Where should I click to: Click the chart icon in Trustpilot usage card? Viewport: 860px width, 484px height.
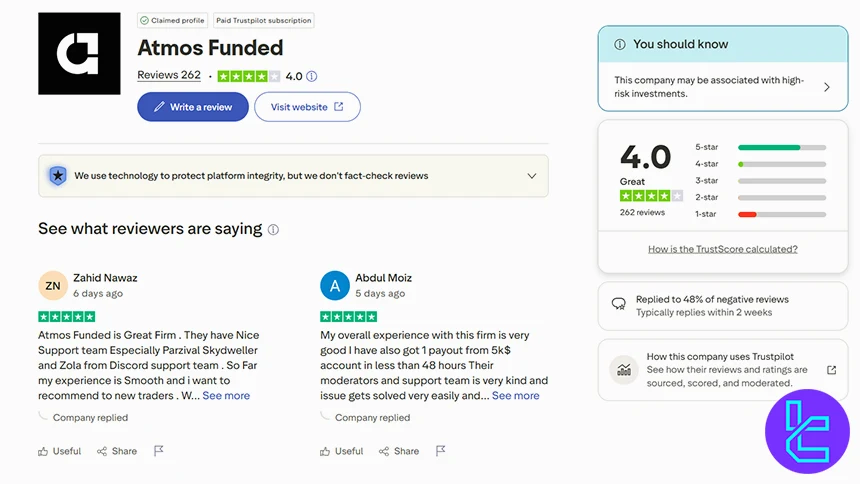pos(624,370)
